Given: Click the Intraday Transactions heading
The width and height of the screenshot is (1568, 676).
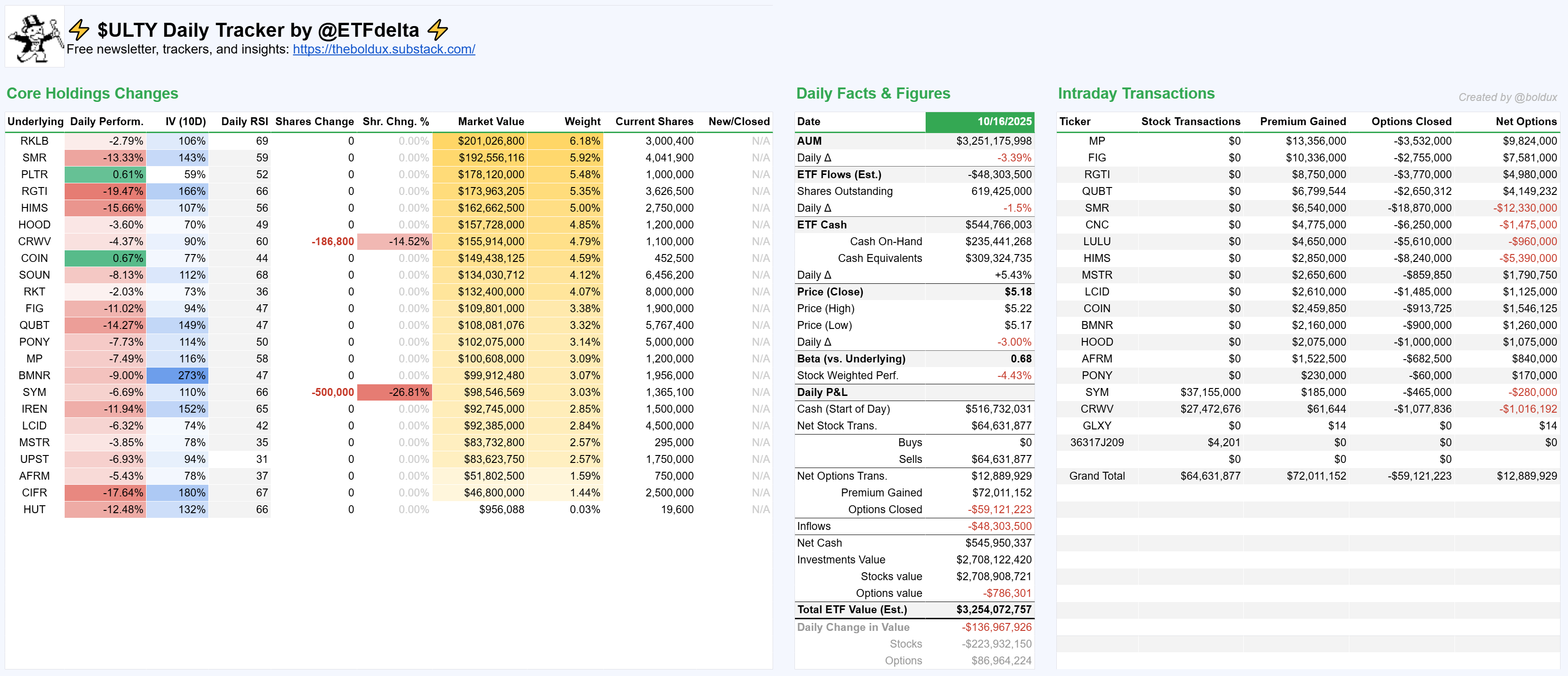Looking at the screenshot, I should pos(1135,93).
